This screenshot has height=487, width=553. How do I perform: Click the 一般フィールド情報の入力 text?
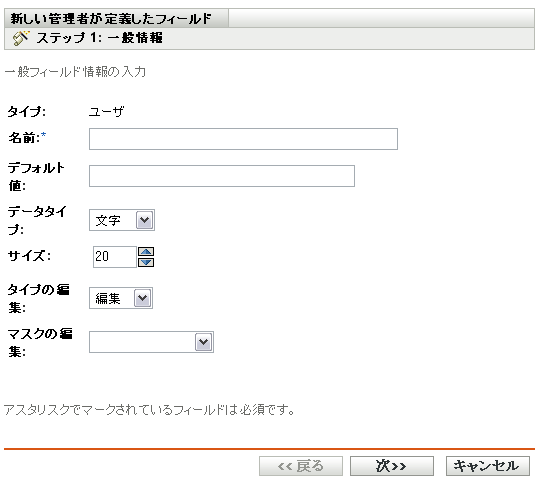pos(75,72)
